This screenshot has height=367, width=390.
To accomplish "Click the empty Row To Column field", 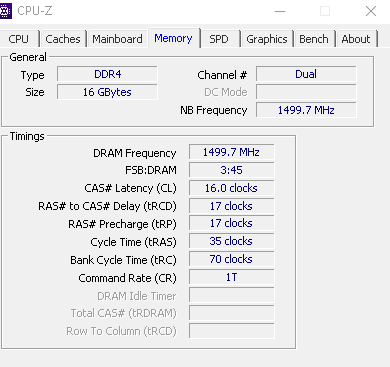I will [231, 331].
